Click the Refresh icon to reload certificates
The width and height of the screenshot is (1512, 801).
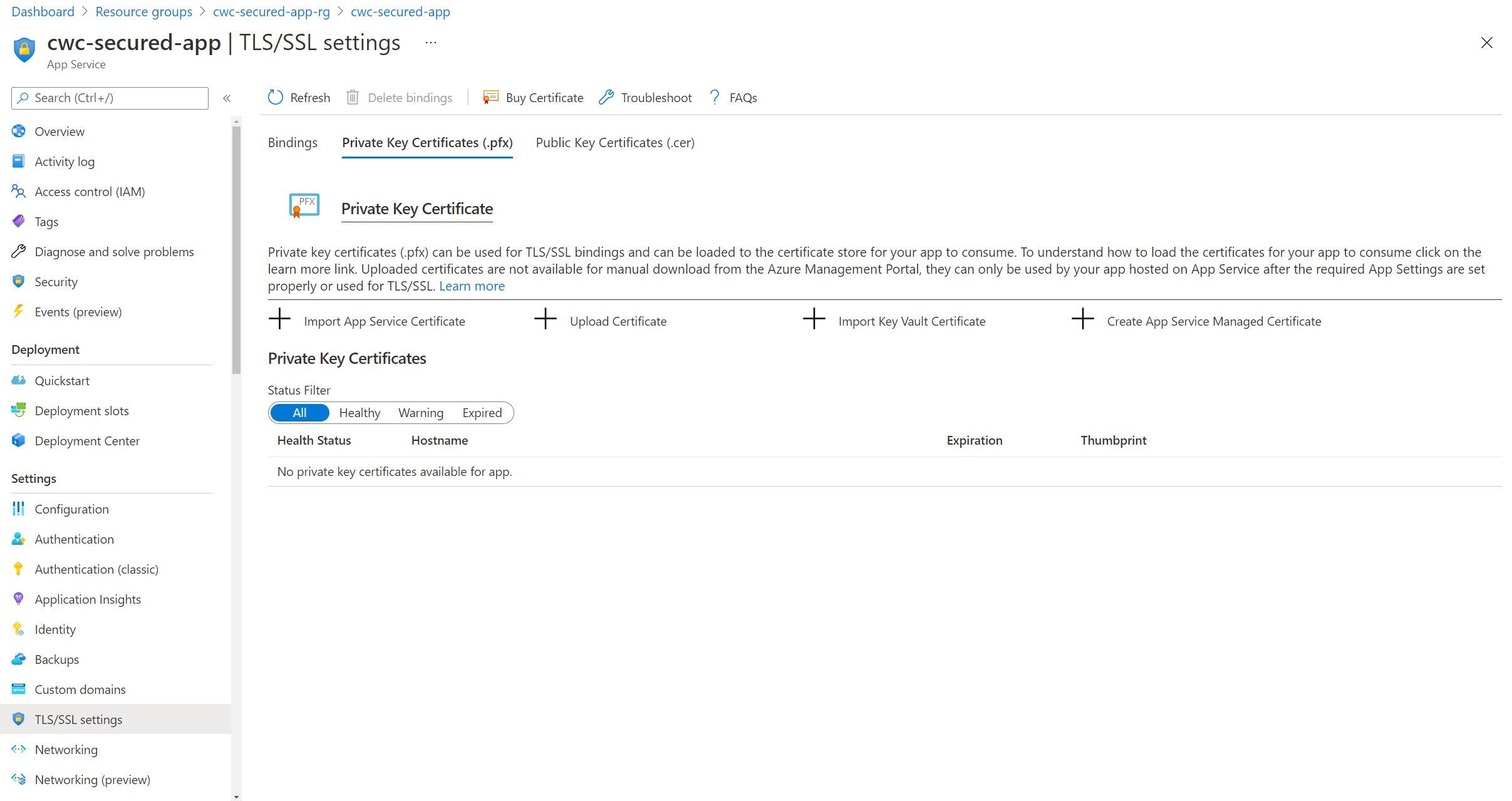276,97
